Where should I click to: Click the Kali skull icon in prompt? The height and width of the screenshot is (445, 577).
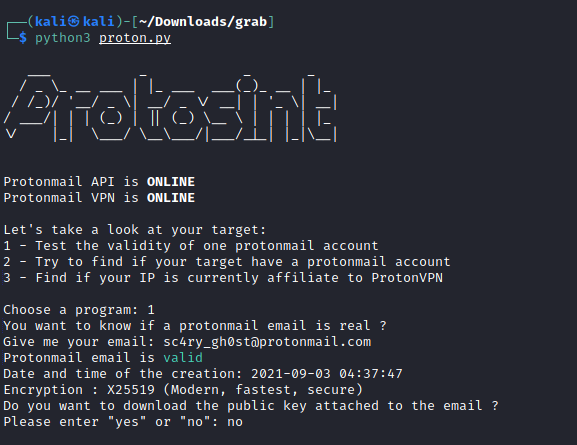[74, 22]
